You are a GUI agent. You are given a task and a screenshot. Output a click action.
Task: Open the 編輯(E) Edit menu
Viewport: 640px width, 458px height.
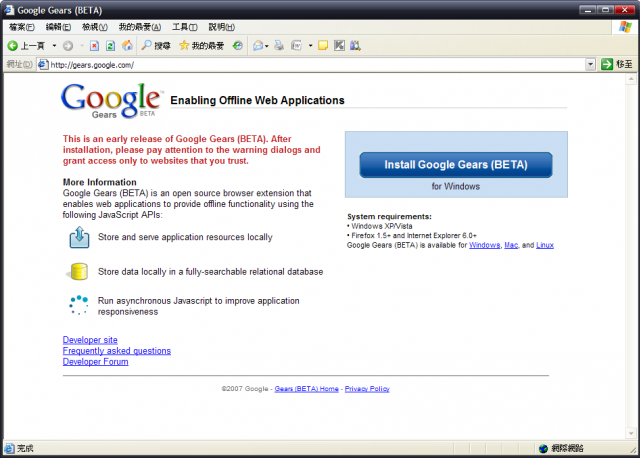(58, 27)
